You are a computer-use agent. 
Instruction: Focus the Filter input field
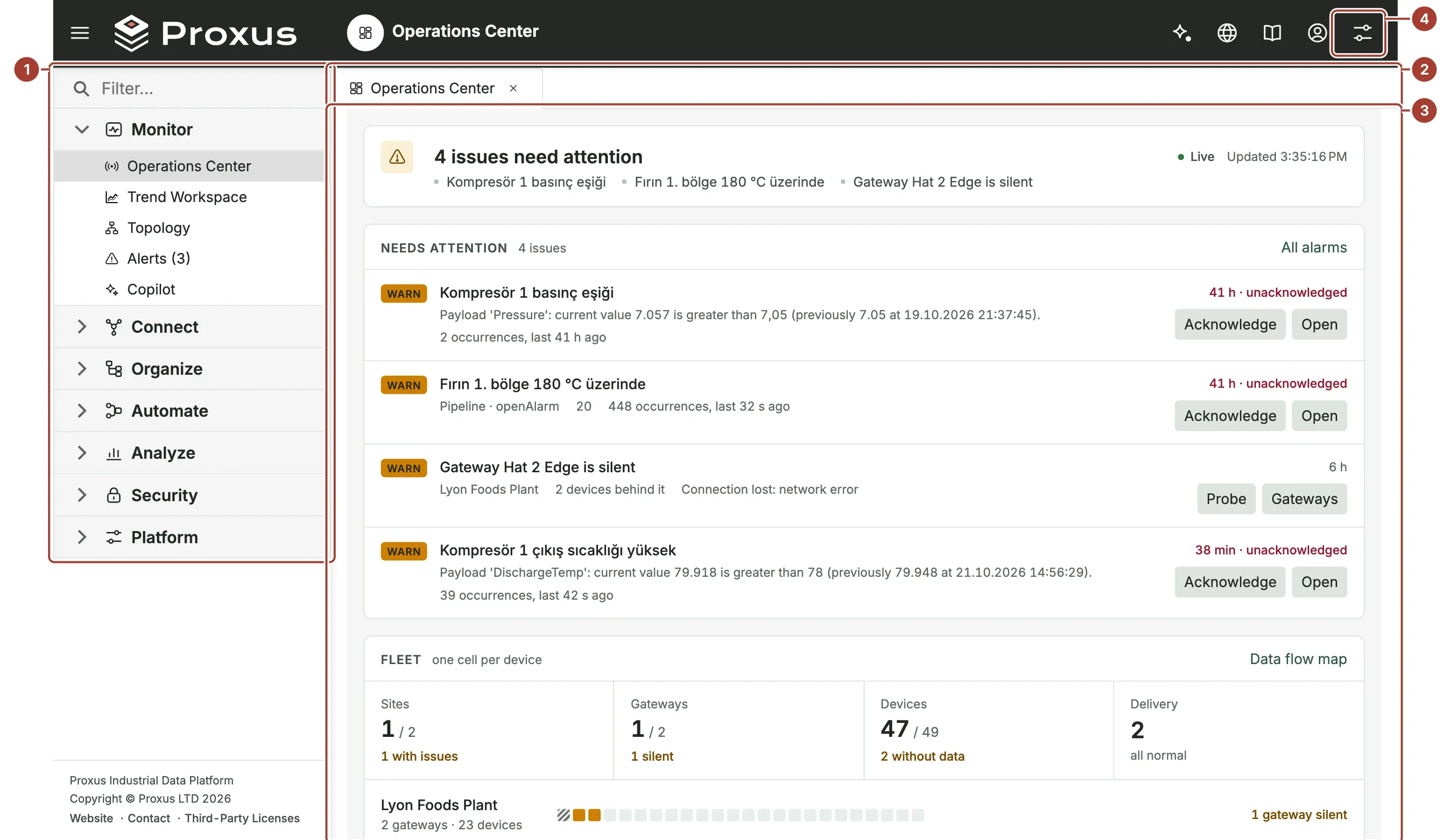point(189,88)
